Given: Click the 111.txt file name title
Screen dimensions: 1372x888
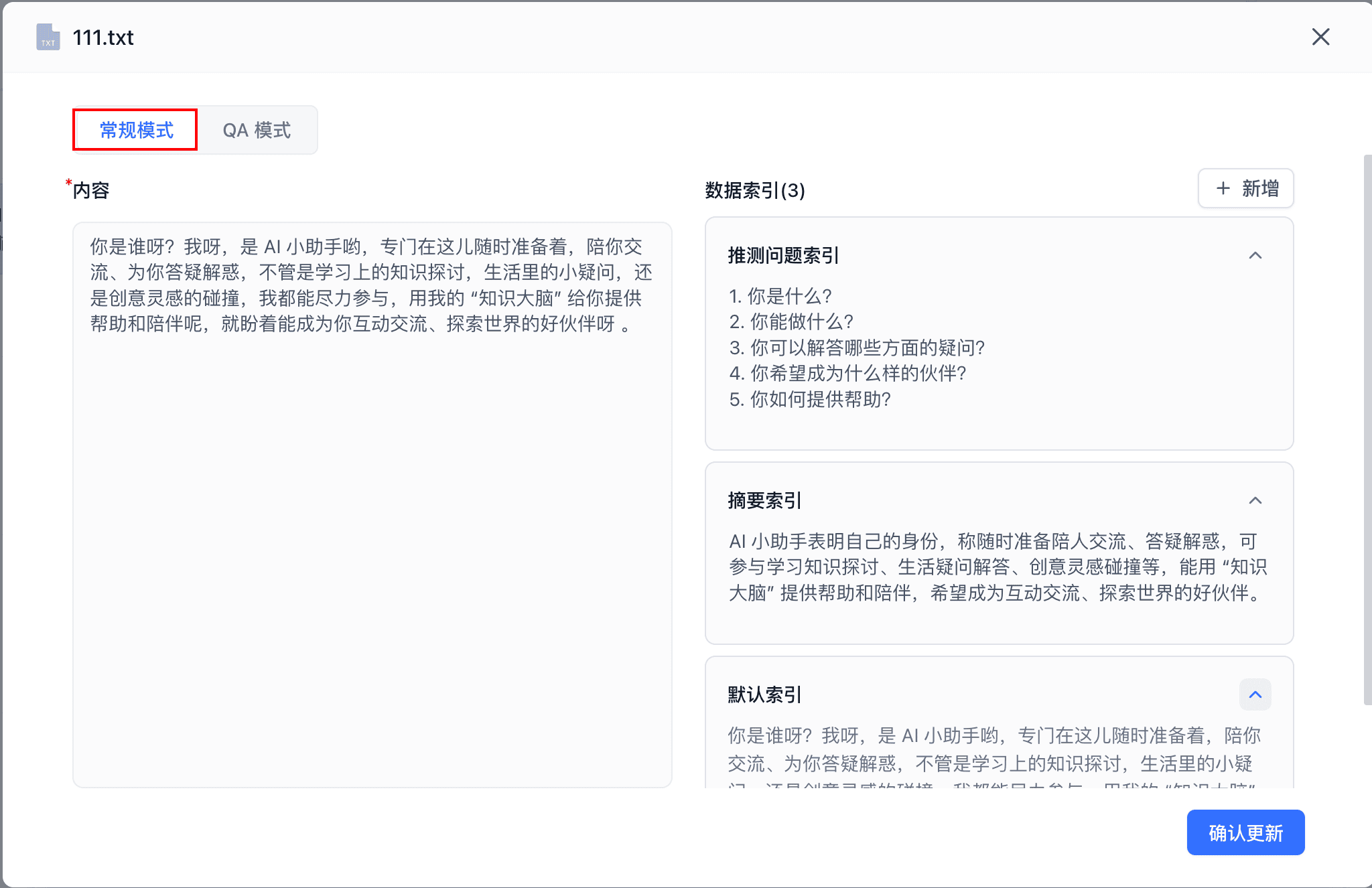Looking at the screenshot, I should 103,38.
